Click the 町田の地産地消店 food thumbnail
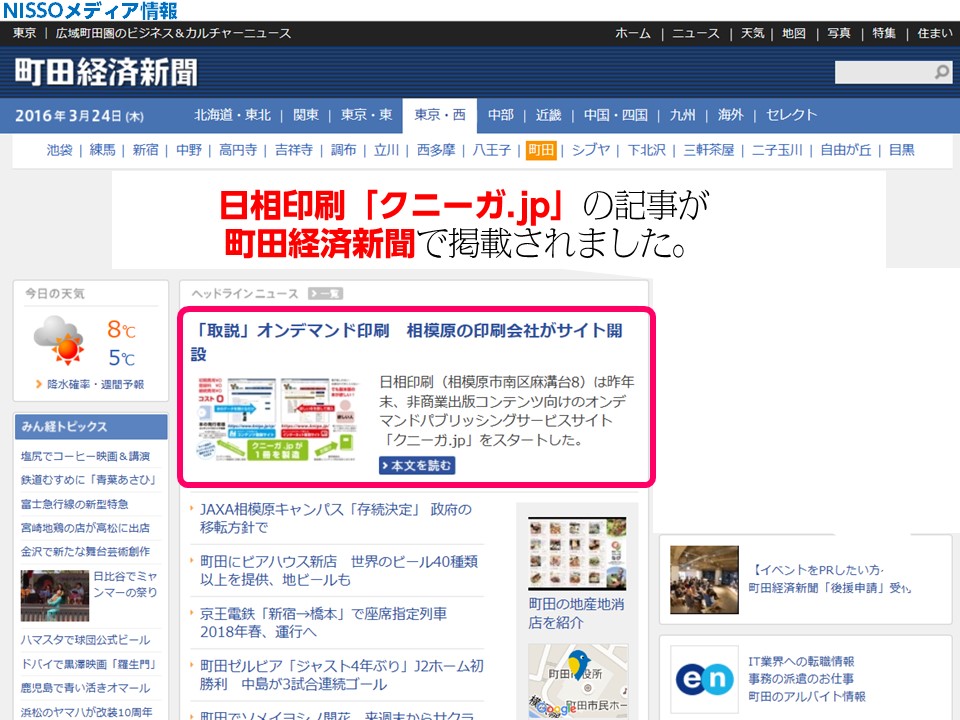The width and height of the screenshot is (960, 720). (x=577, y=554)
